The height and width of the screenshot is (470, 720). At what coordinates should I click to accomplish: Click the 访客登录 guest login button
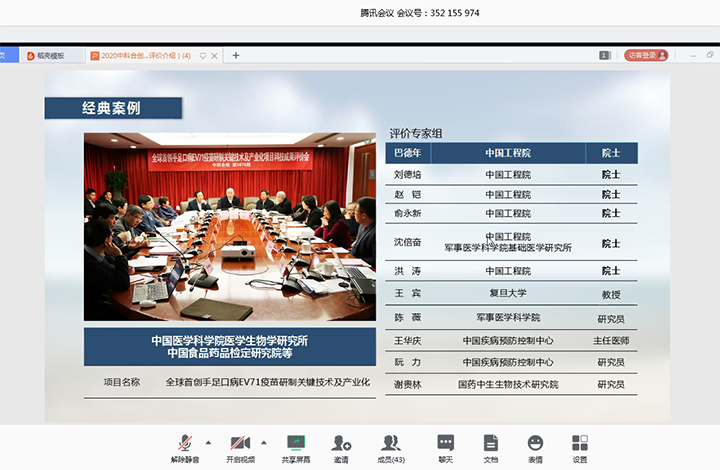pyautogui.click(x=646, y=56)
